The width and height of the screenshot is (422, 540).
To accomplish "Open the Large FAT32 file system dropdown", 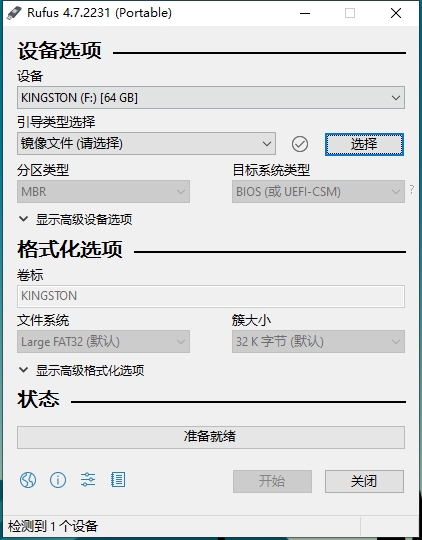I will 103,342.
